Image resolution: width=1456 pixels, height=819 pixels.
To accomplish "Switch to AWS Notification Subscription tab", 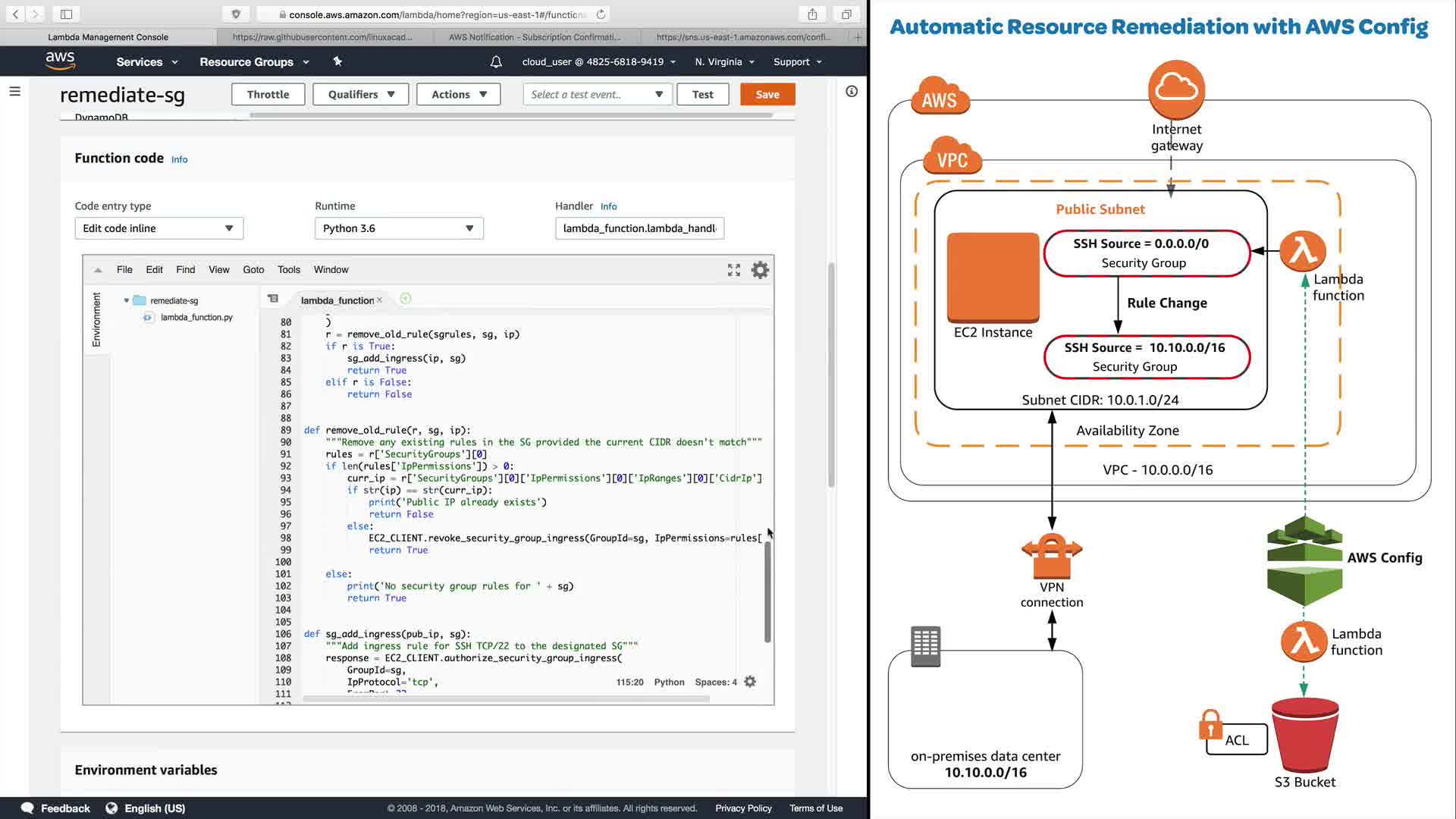I will (534, 37).
